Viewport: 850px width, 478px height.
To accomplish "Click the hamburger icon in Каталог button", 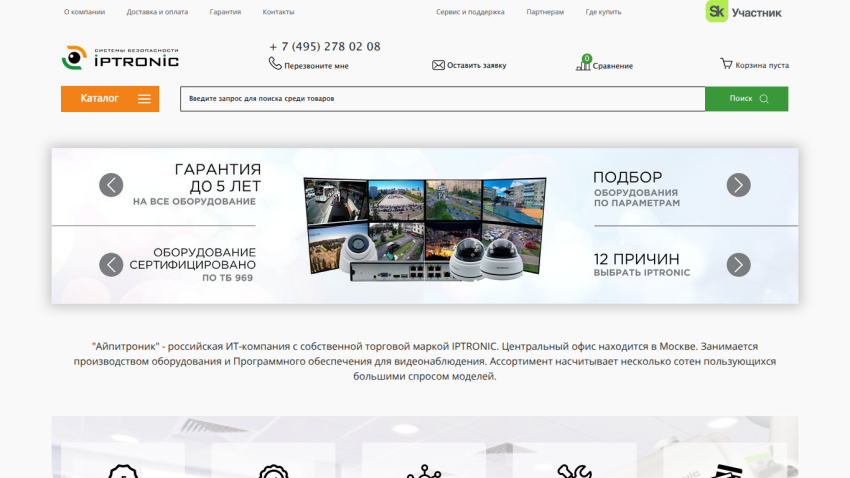I will (144, 99).
